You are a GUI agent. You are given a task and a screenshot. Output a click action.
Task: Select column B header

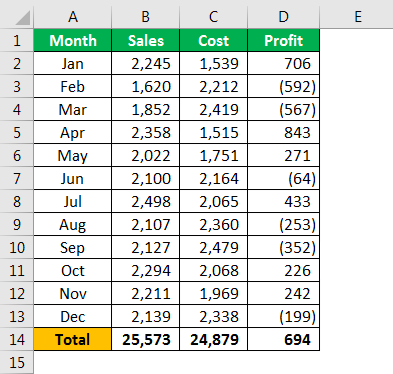pyautogui.click(x=146, y=17)
